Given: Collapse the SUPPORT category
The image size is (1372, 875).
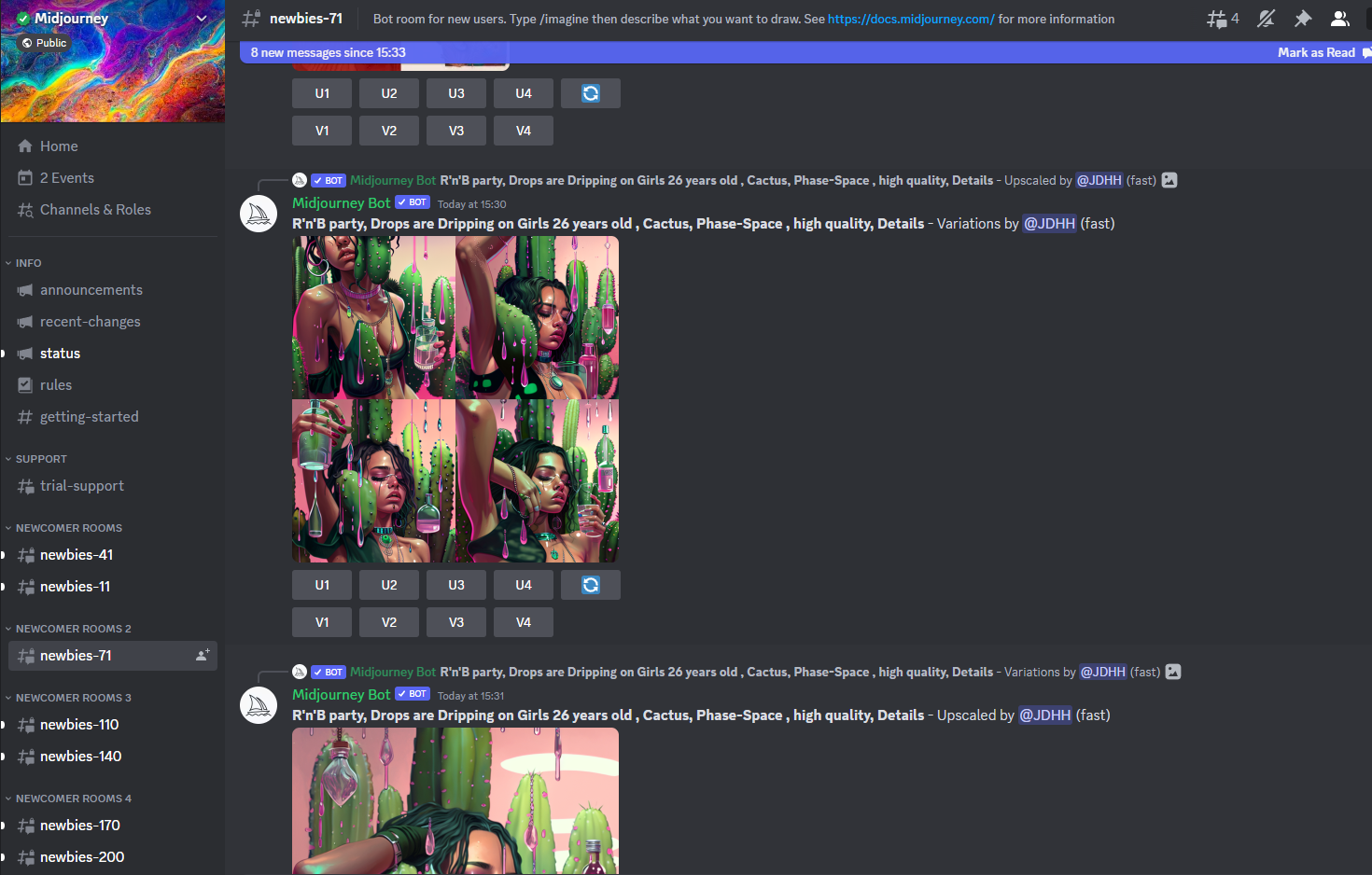Looking at the screenshot, I should pyautogui.click(x=36, y=459).
